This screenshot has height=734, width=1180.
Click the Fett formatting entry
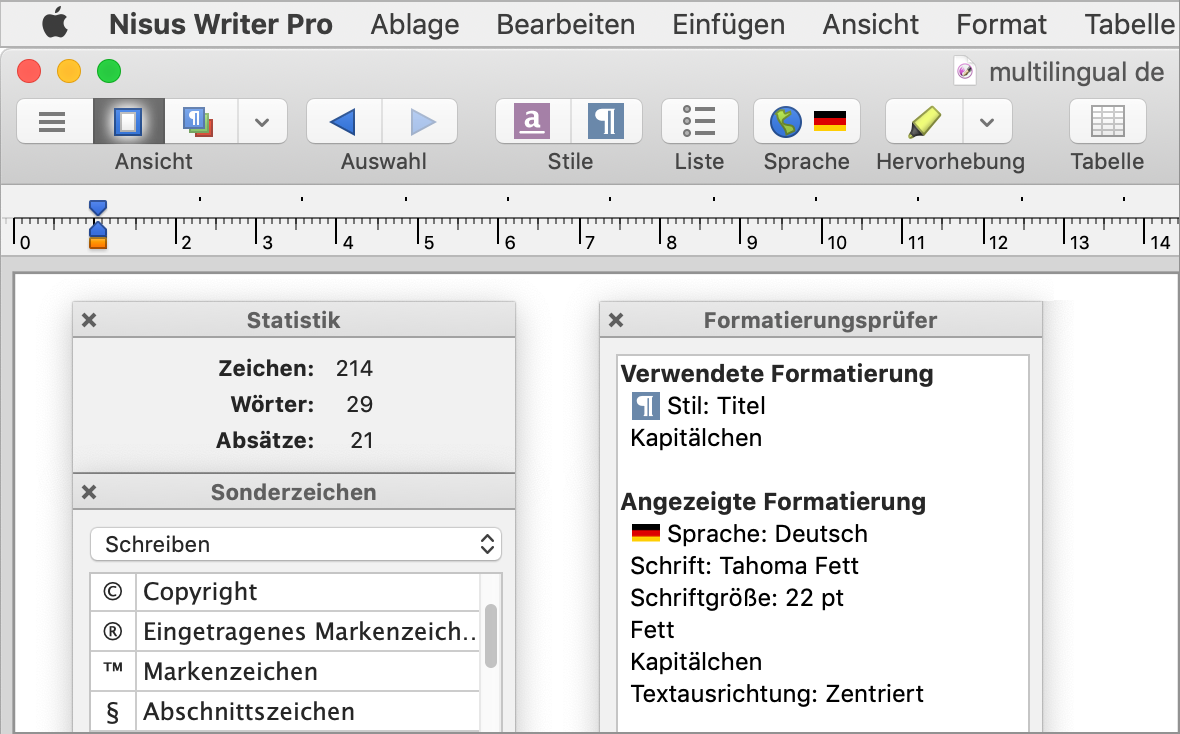(652, 629)
